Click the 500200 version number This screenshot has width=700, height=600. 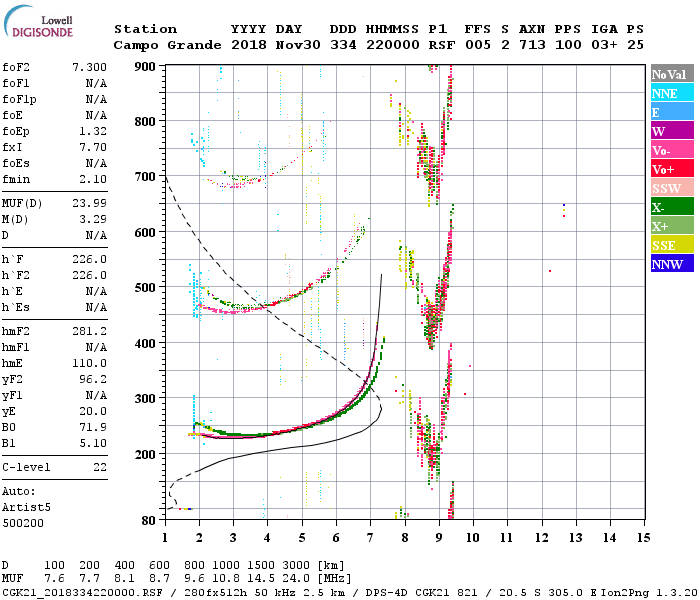pos(23,523)
